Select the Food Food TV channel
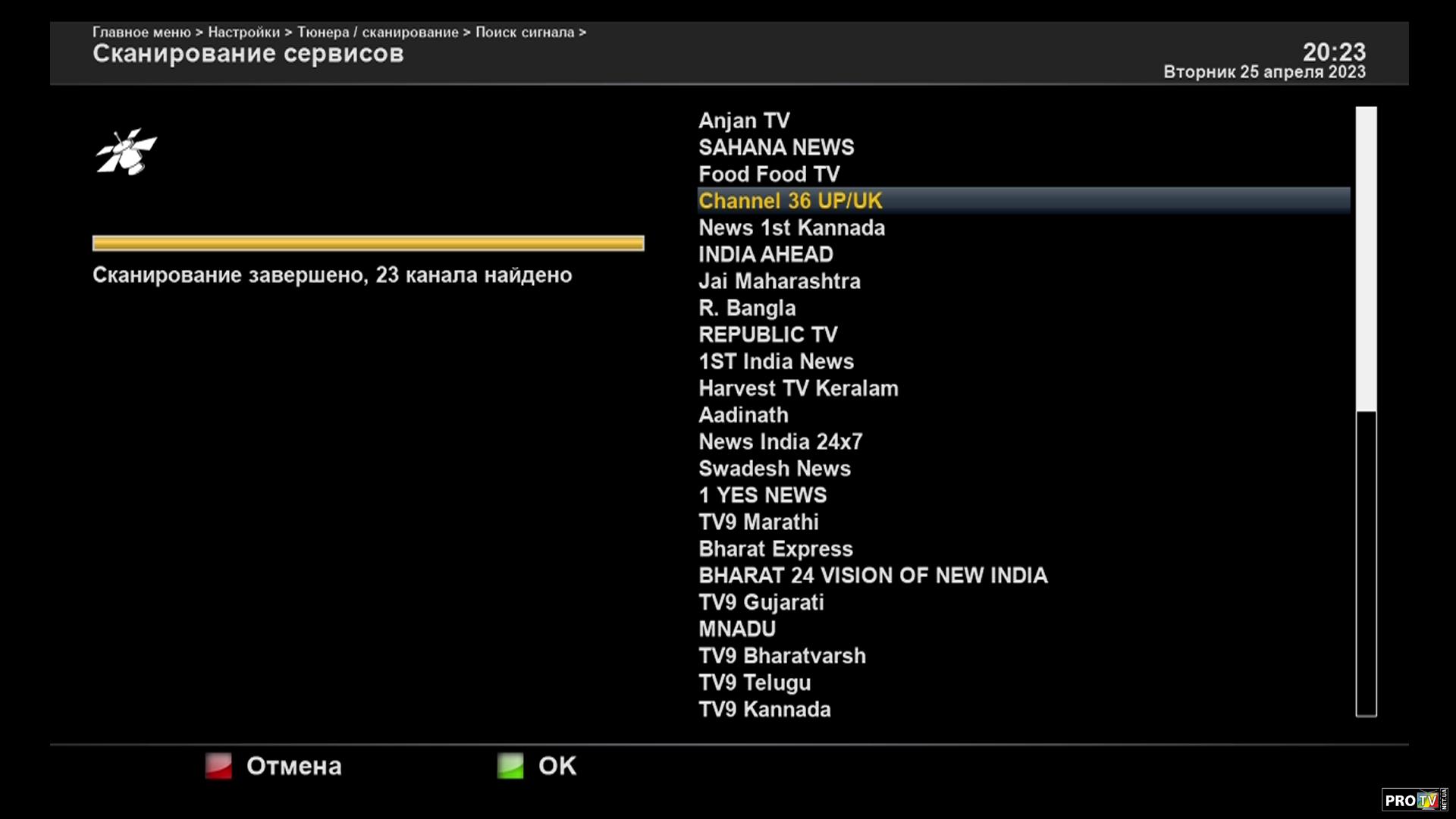The width and height of the screenshot is (1456, 819). pos(768,174)
